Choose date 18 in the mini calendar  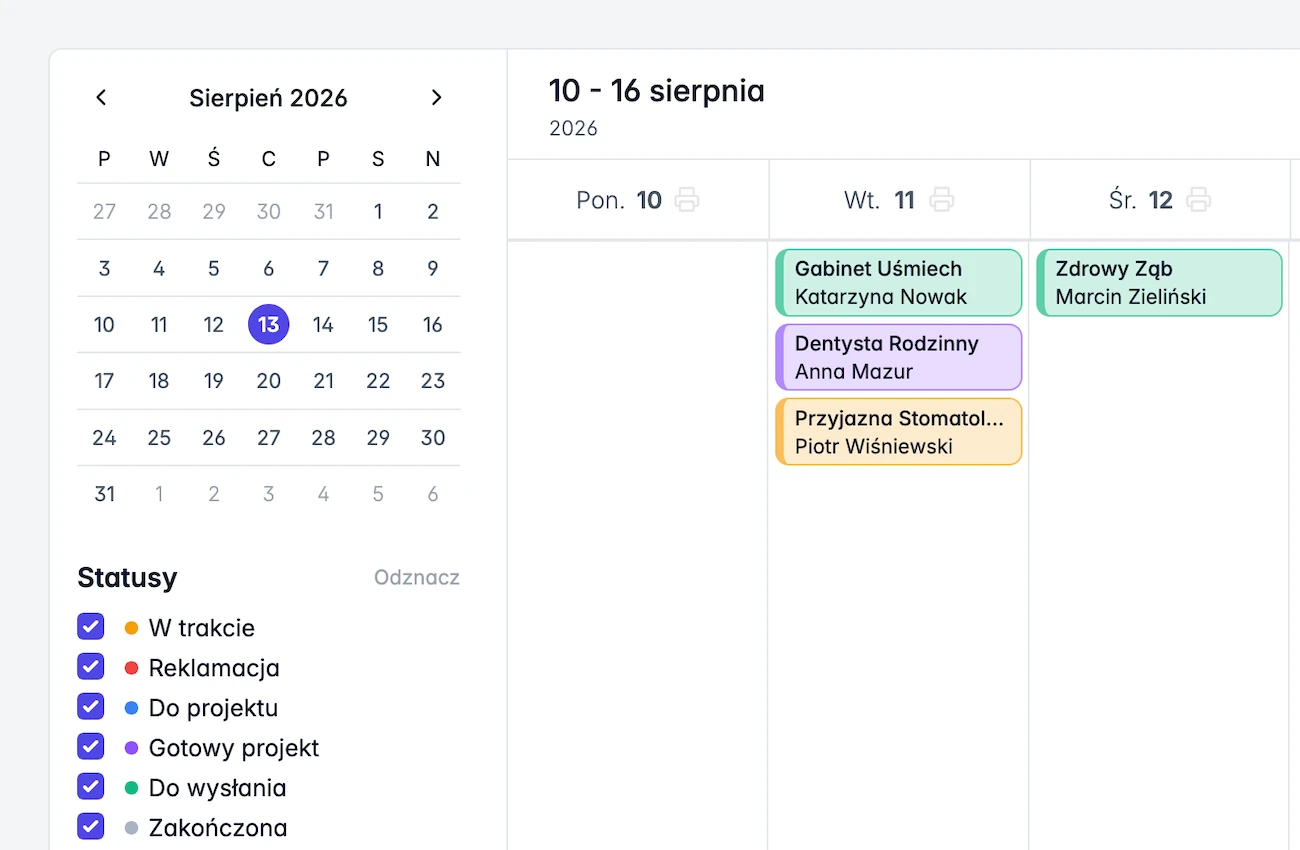(x=159, y=381)
